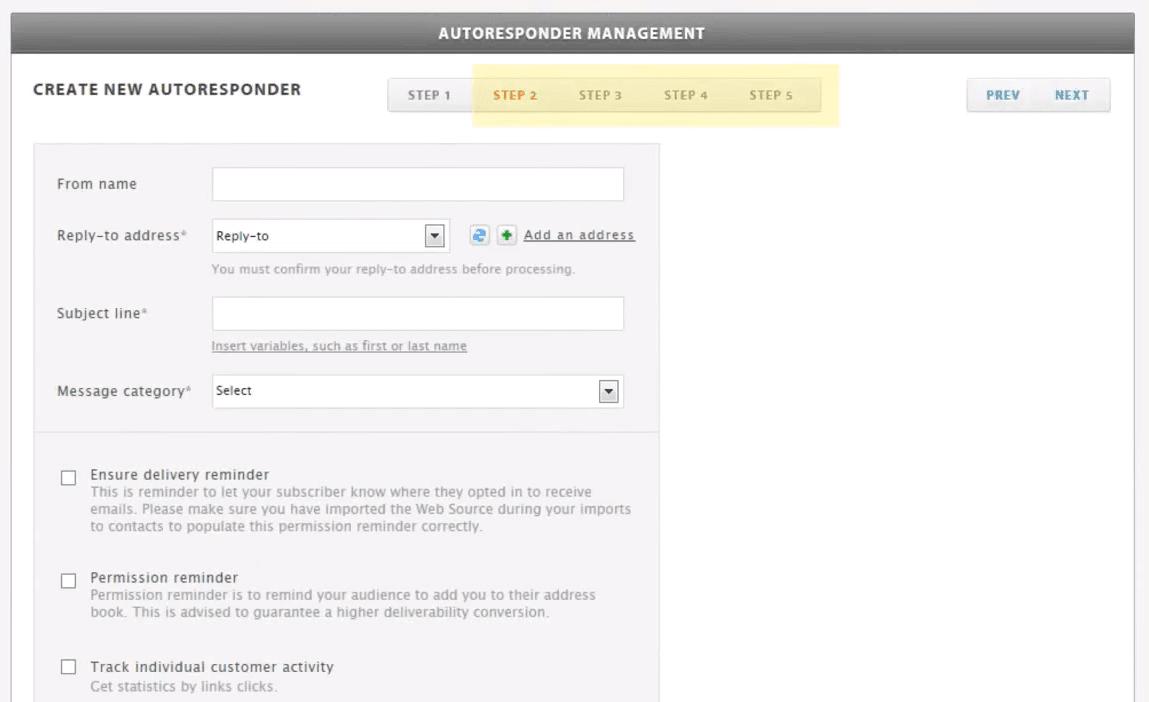Enable the Ensure delivery reminder checkbox
The height and width of the screenshot is (702, 1149).
(68, 478)
